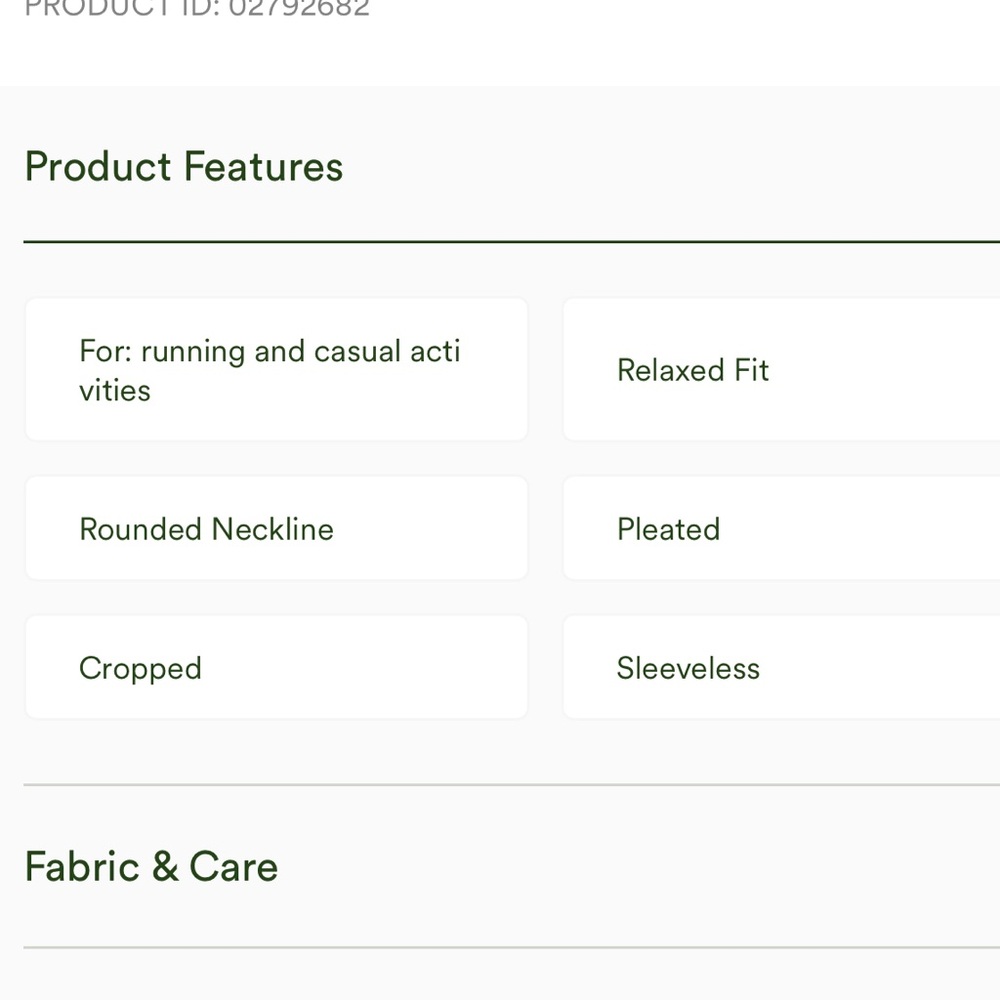Click the 'Relaxed Fit' text label
Viewport: 1000px width, 1000px height.
(x=693, y=370)
